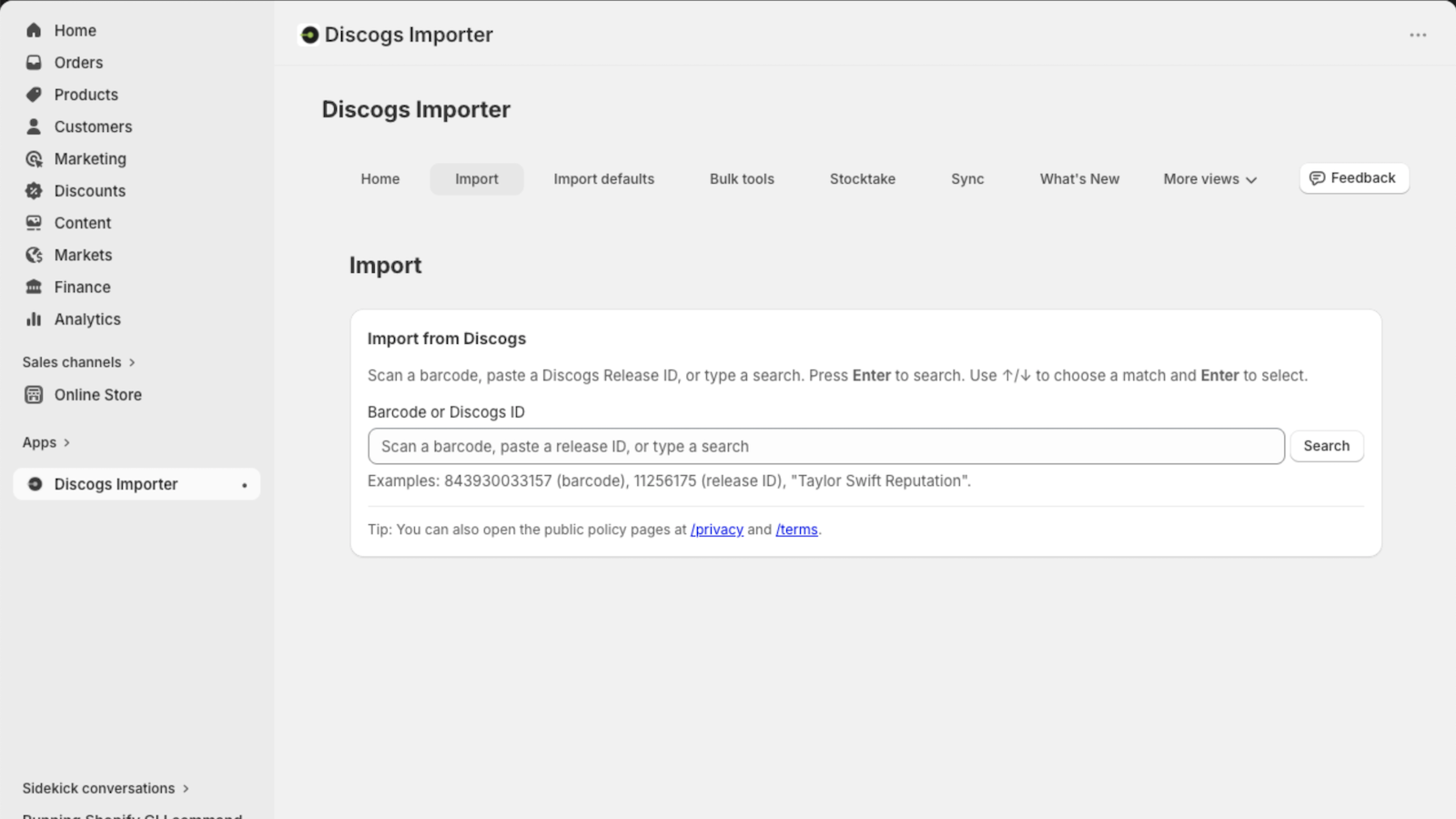Viewport: 1456px width, 819px height.
Task: Click the Home house icon in sidebar
Action: point(34,30)
